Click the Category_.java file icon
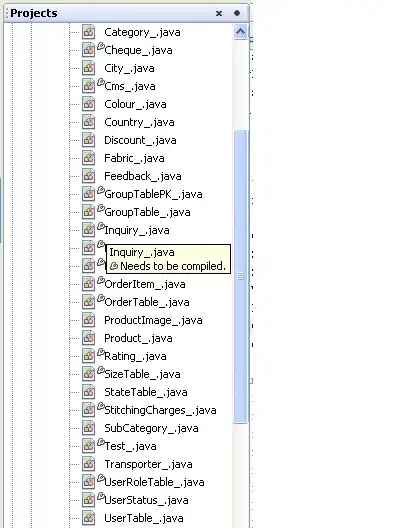Viewport: 410px width, 528px height. click(89, 32)
